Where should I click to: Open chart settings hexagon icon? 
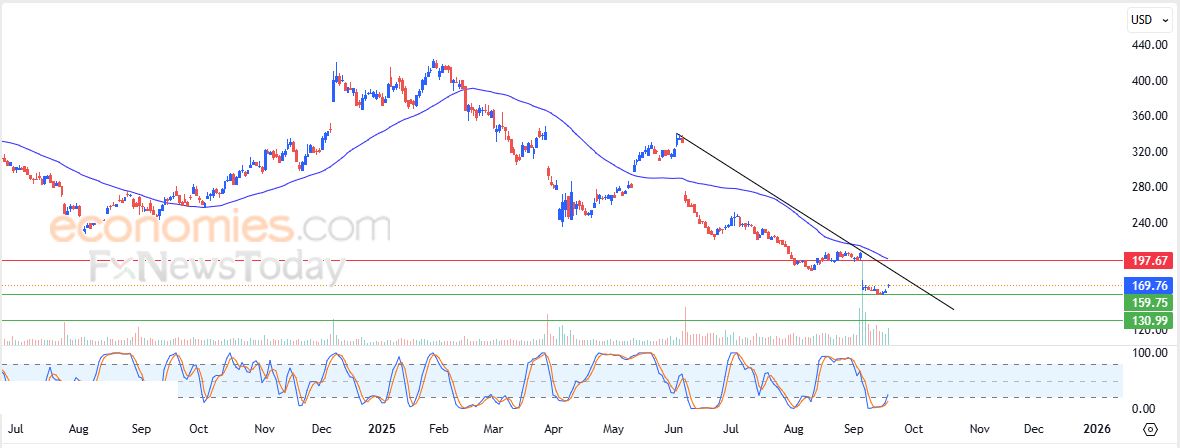(x=1150, y=429)
